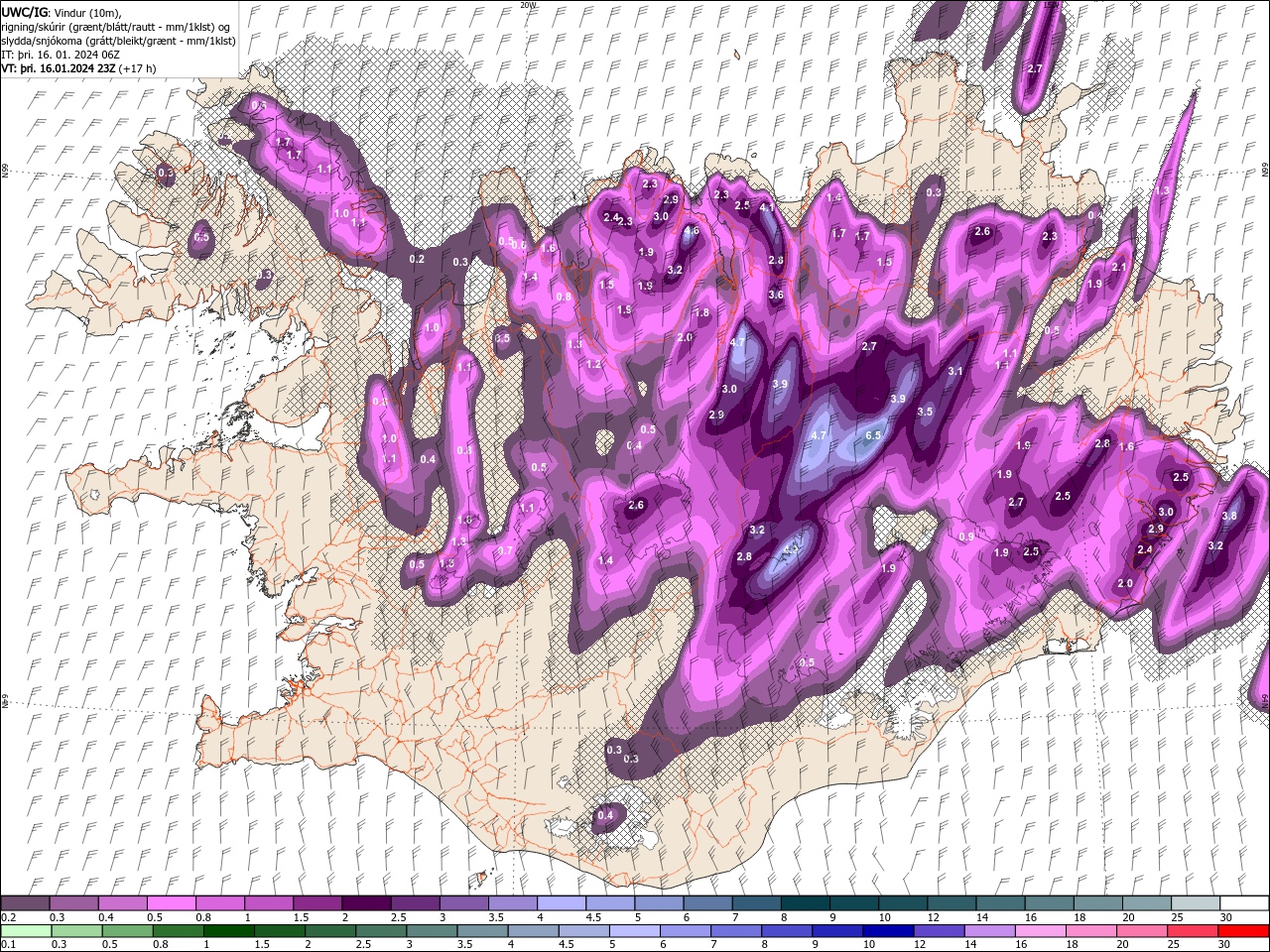The width and height of the screenshot is (1270, 952).
Task: Select the white 30+ swatch in top scale
Action: pos(1244,903)
